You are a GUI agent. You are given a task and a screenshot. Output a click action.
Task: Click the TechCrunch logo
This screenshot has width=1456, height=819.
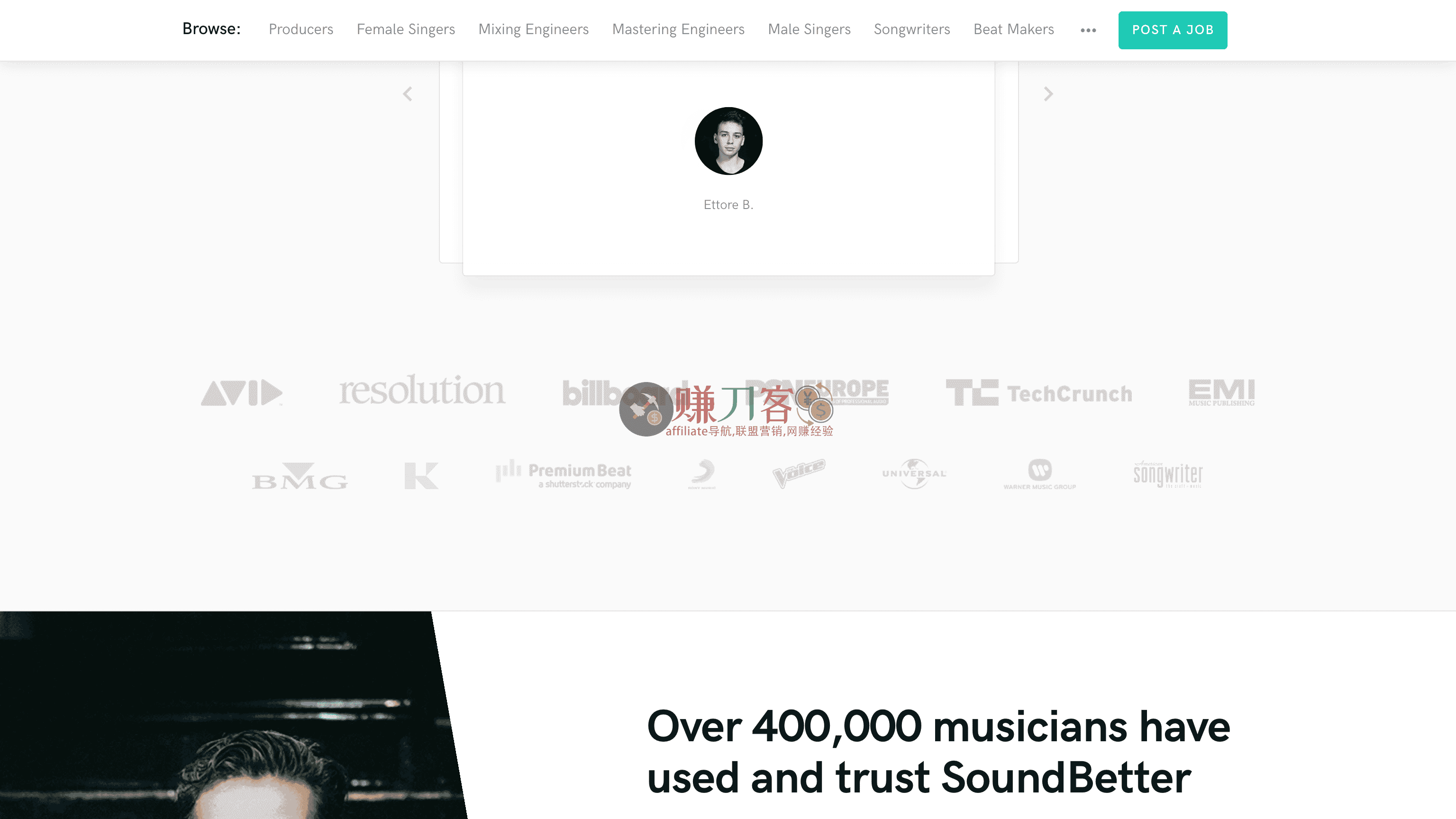pos(1039,393)
